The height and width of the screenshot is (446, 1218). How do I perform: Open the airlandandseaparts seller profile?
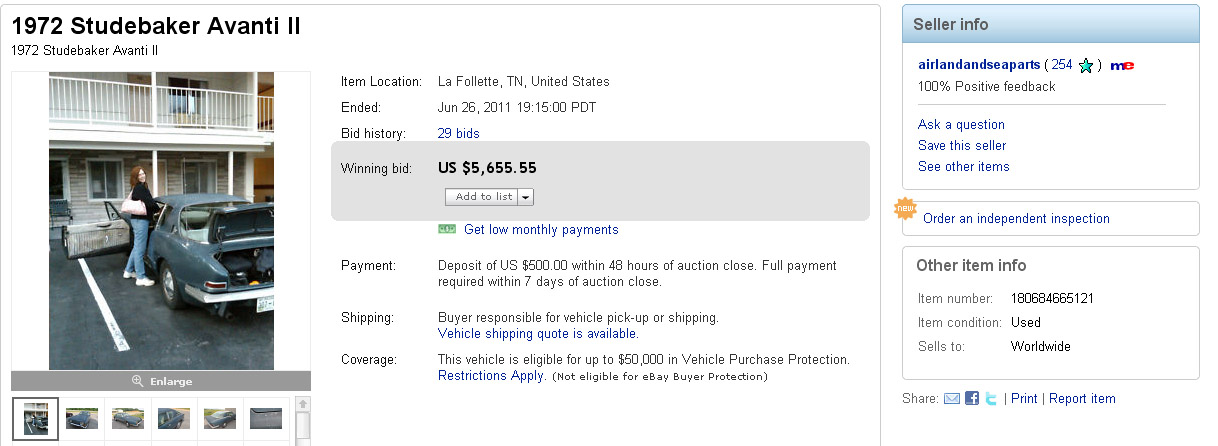point(979,64)
